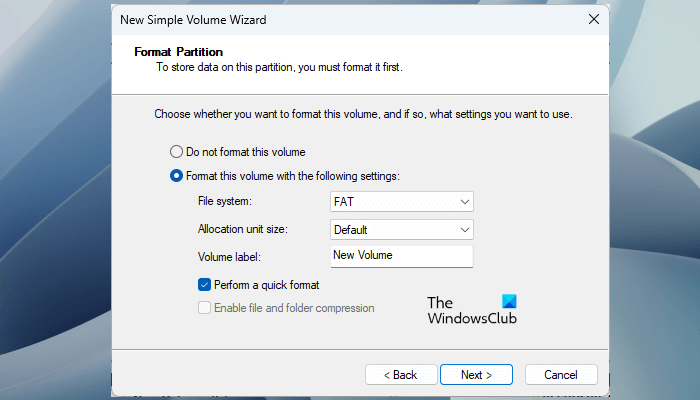700x400 pixels.
Task: Select 'Do not format this volume' option
Action: coord(177,152)
